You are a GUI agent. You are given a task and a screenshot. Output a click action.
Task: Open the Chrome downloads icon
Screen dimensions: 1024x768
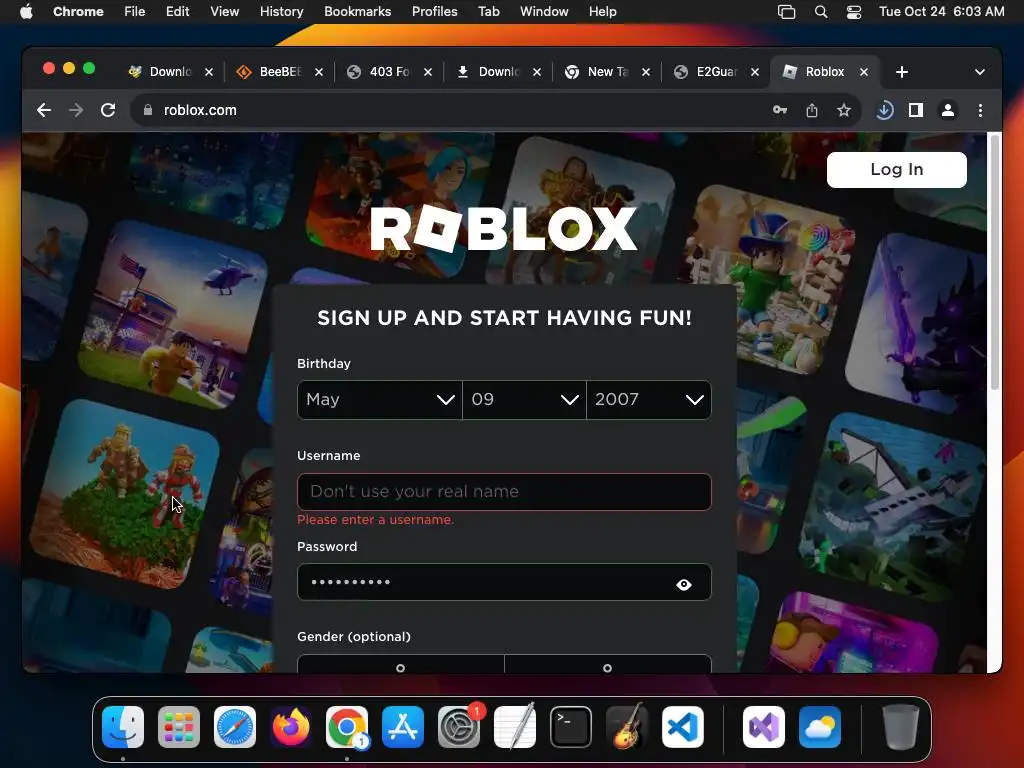point(884,110)
